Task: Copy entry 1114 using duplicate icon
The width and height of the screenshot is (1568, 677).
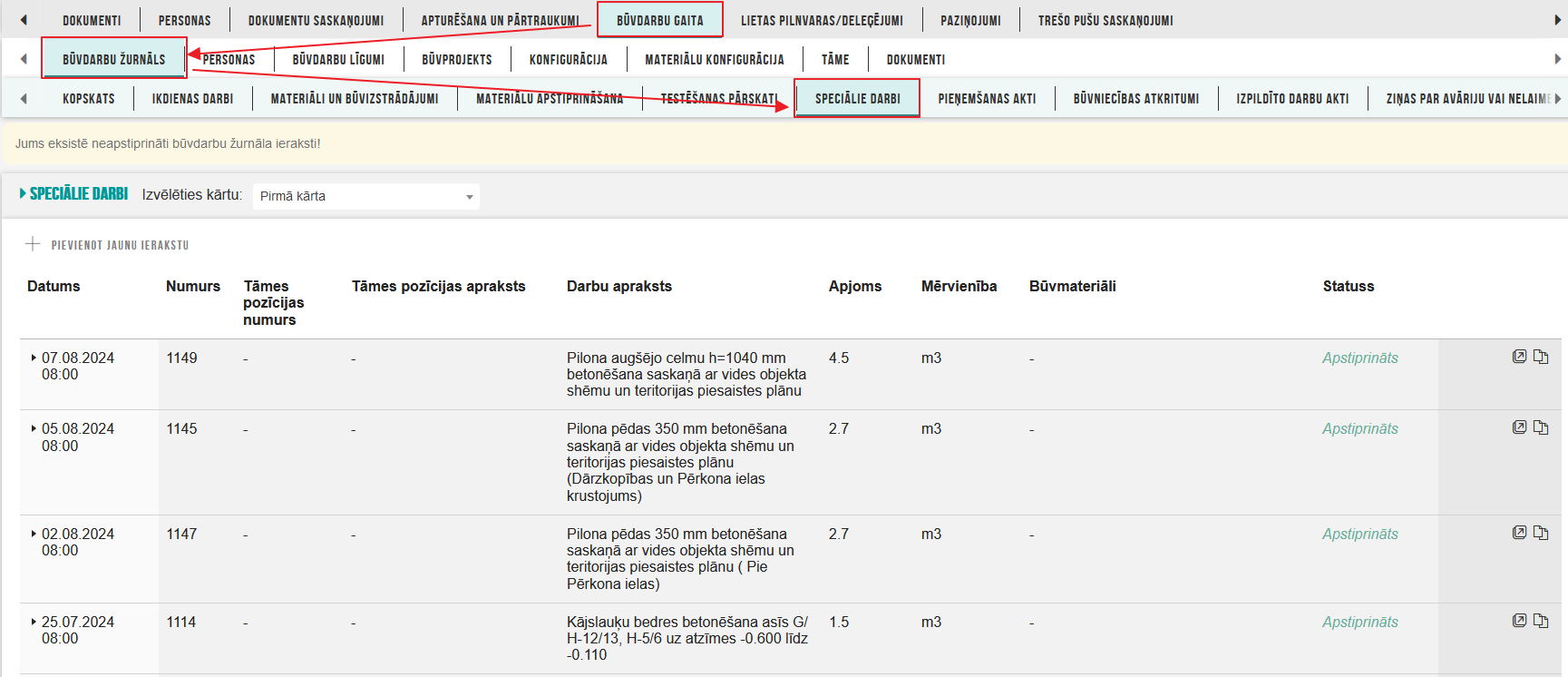Action: 1541,621
